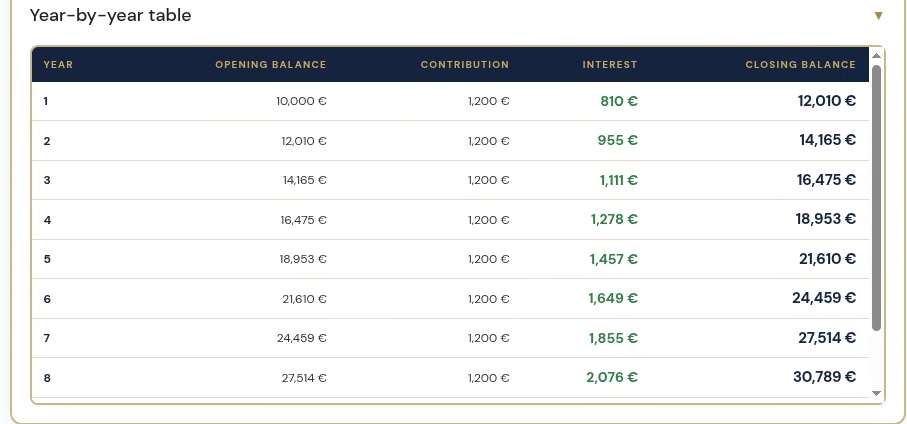Click the scrollbar up arrow in the table
907x424 pixels.
click(x=876, y=56)
